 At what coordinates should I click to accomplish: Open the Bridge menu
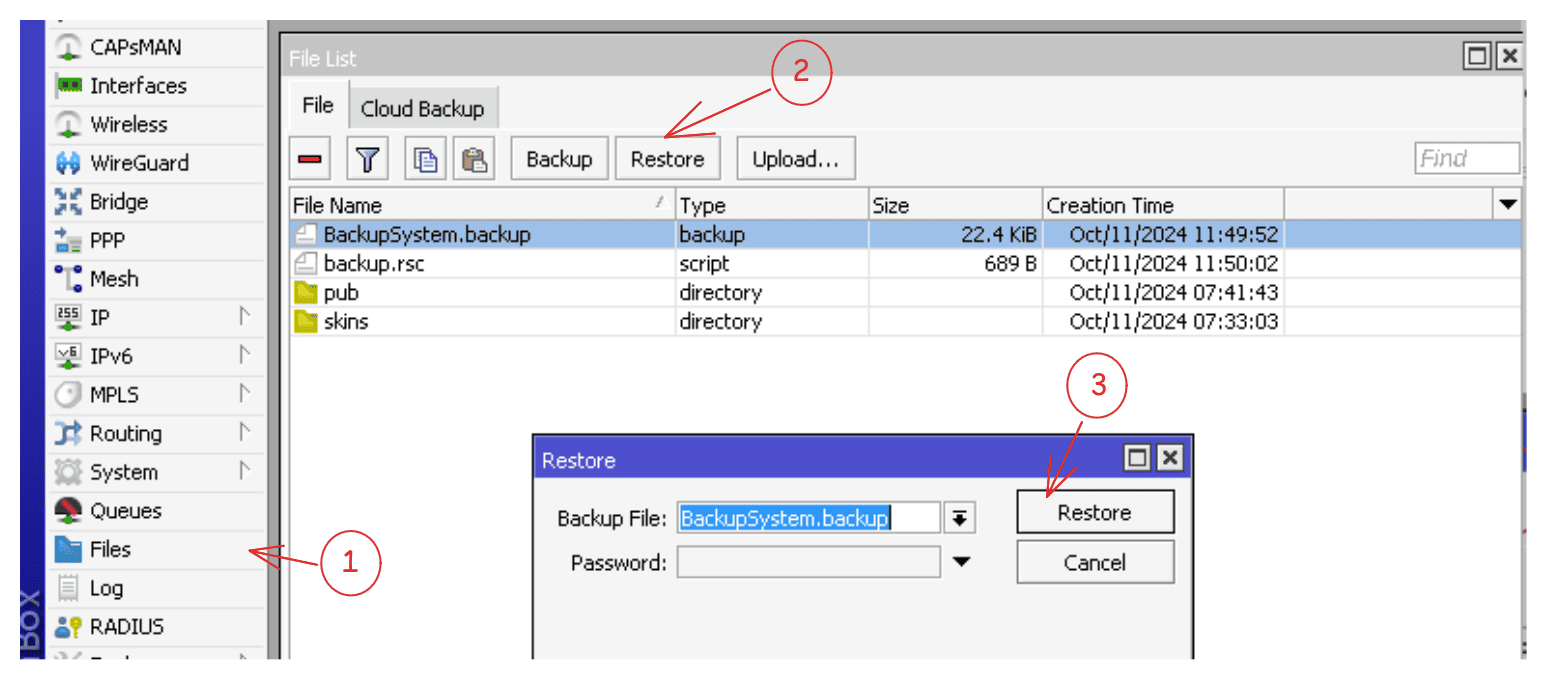[118, 202]
